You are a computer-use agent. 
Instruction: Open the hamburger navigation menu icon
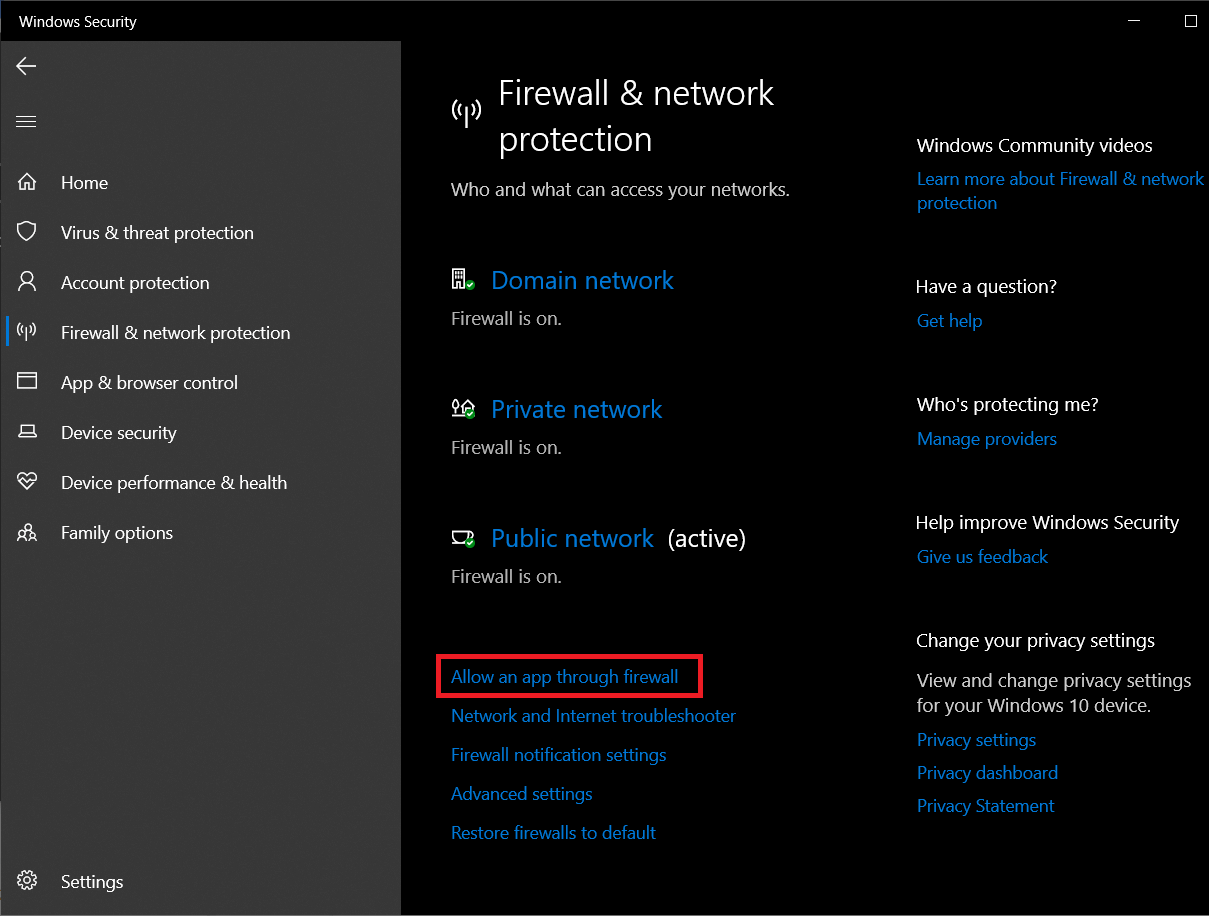[x=26, y=122]
